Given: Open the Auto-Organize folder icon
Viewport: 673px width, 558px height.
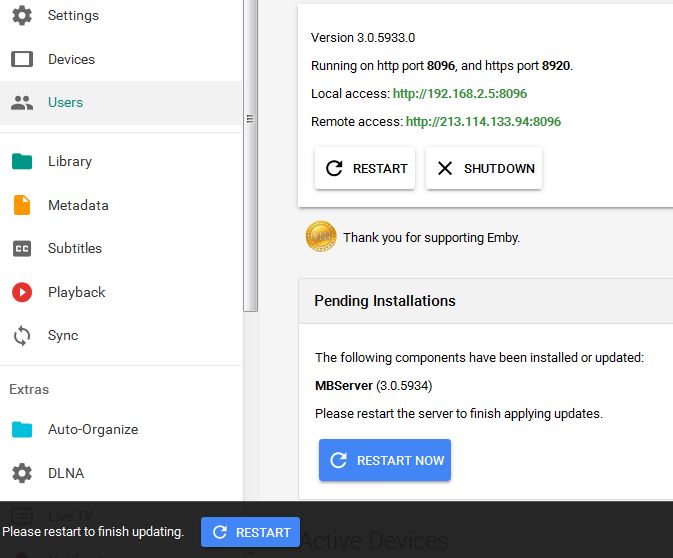Looking at the screenshot, I should (x=22, y=429).
